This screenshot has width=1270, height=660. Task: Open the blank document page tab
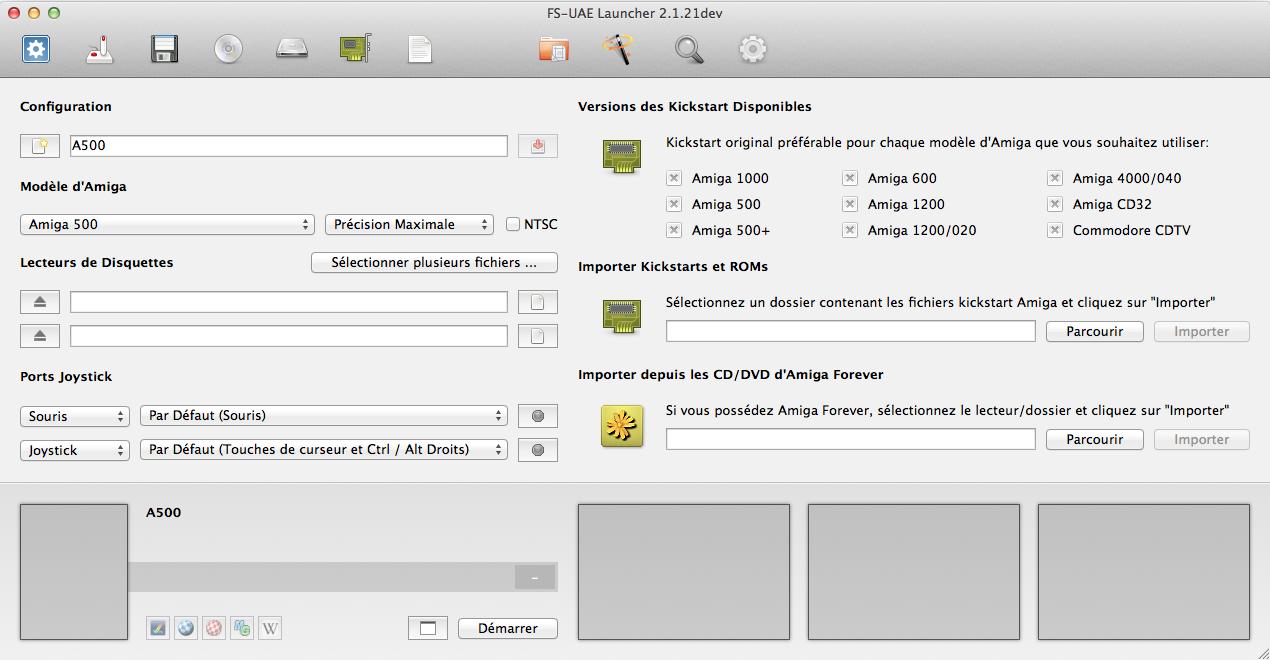pyautogui.click(x=420, y=48)
